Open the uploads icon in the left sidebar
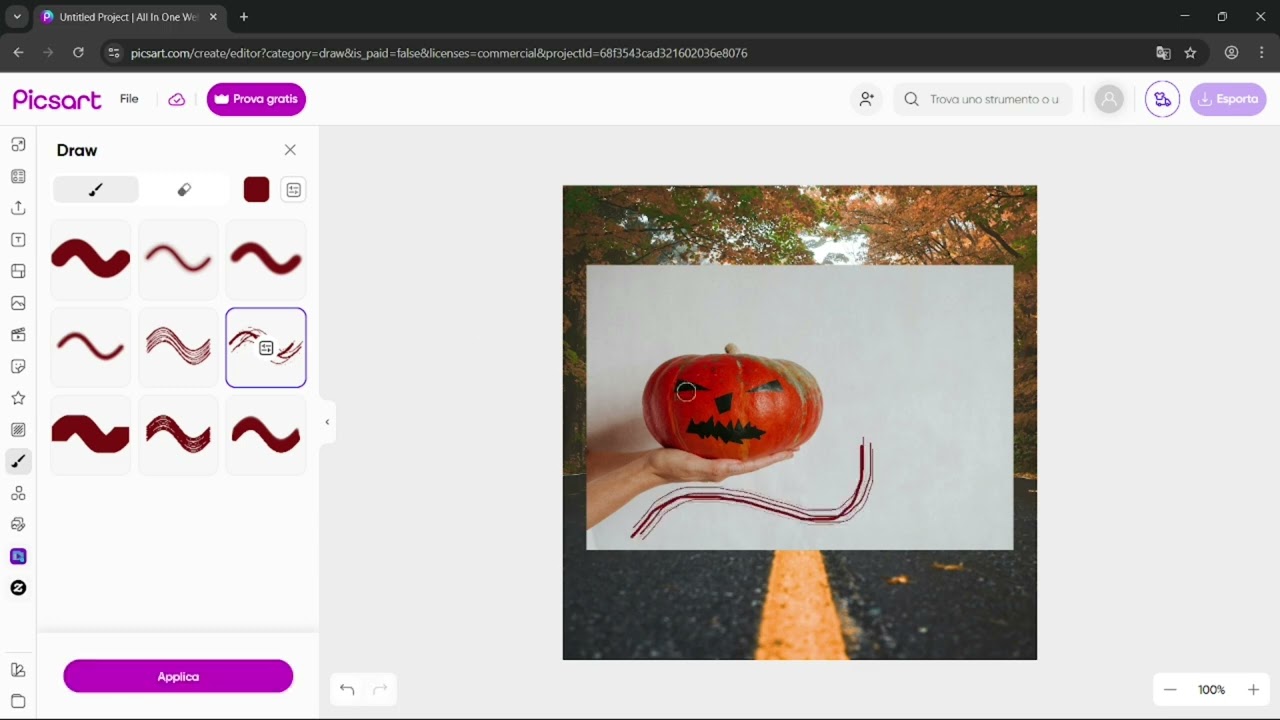This screenshot has width=1280, height=720. pos(18,208)
